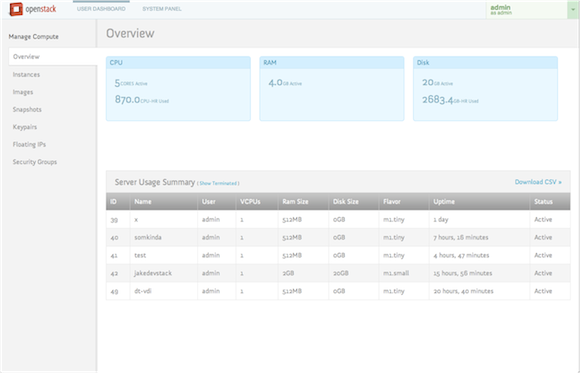The height and width of the screenshot is (373, 580).
Task: Click uptime '4 hours, 47 minutes'
Action: click(461, 255)
